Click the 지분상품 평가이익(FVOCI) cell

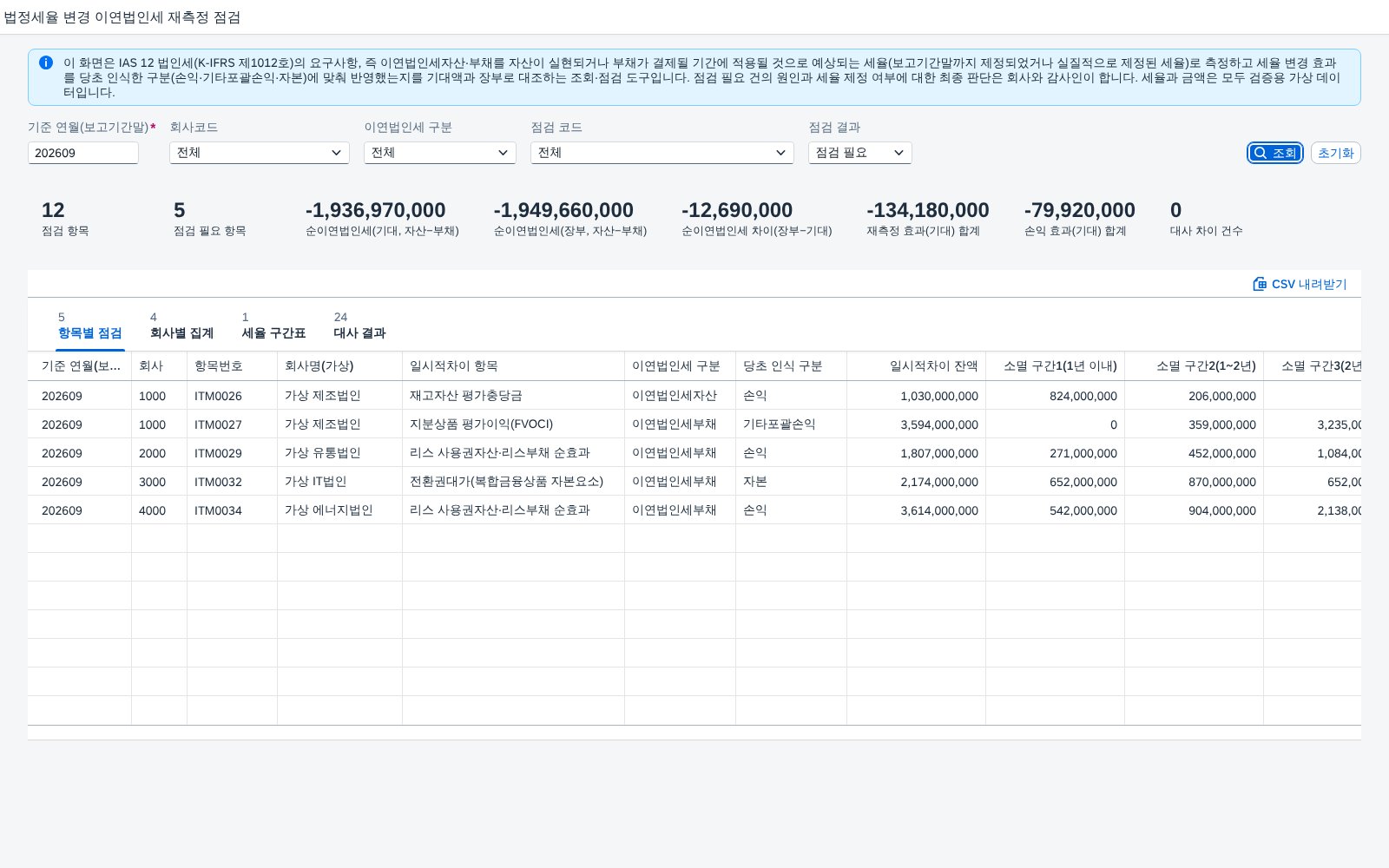tap(513, 424)
